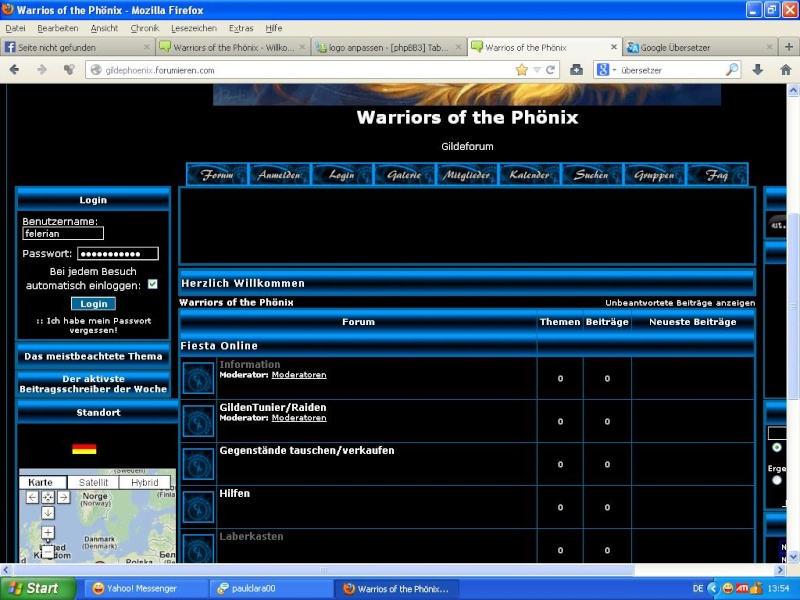Viewport: 800px width, 600px height.
Task: Open the Lesezeichen menu
Action: [x=194, y=28]
